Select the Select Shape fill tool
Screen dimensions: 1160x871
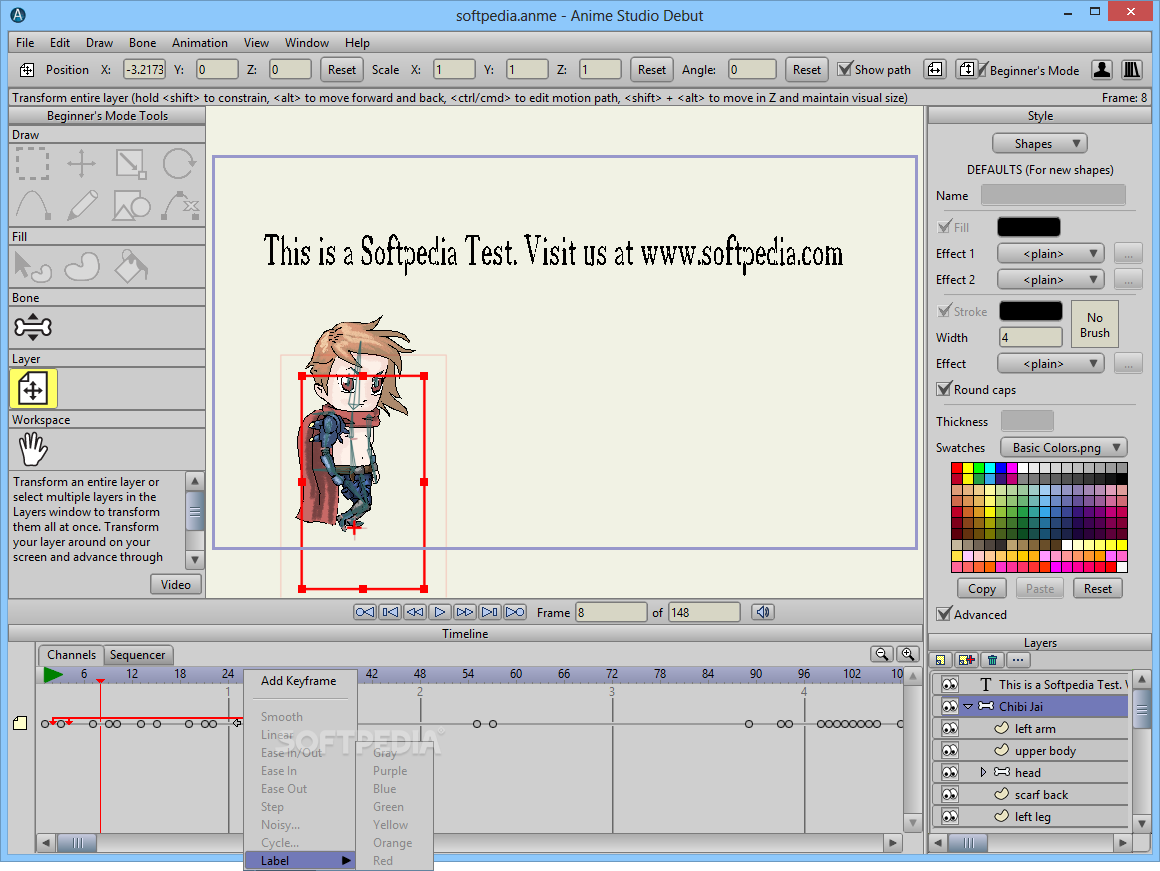point(33,266)
